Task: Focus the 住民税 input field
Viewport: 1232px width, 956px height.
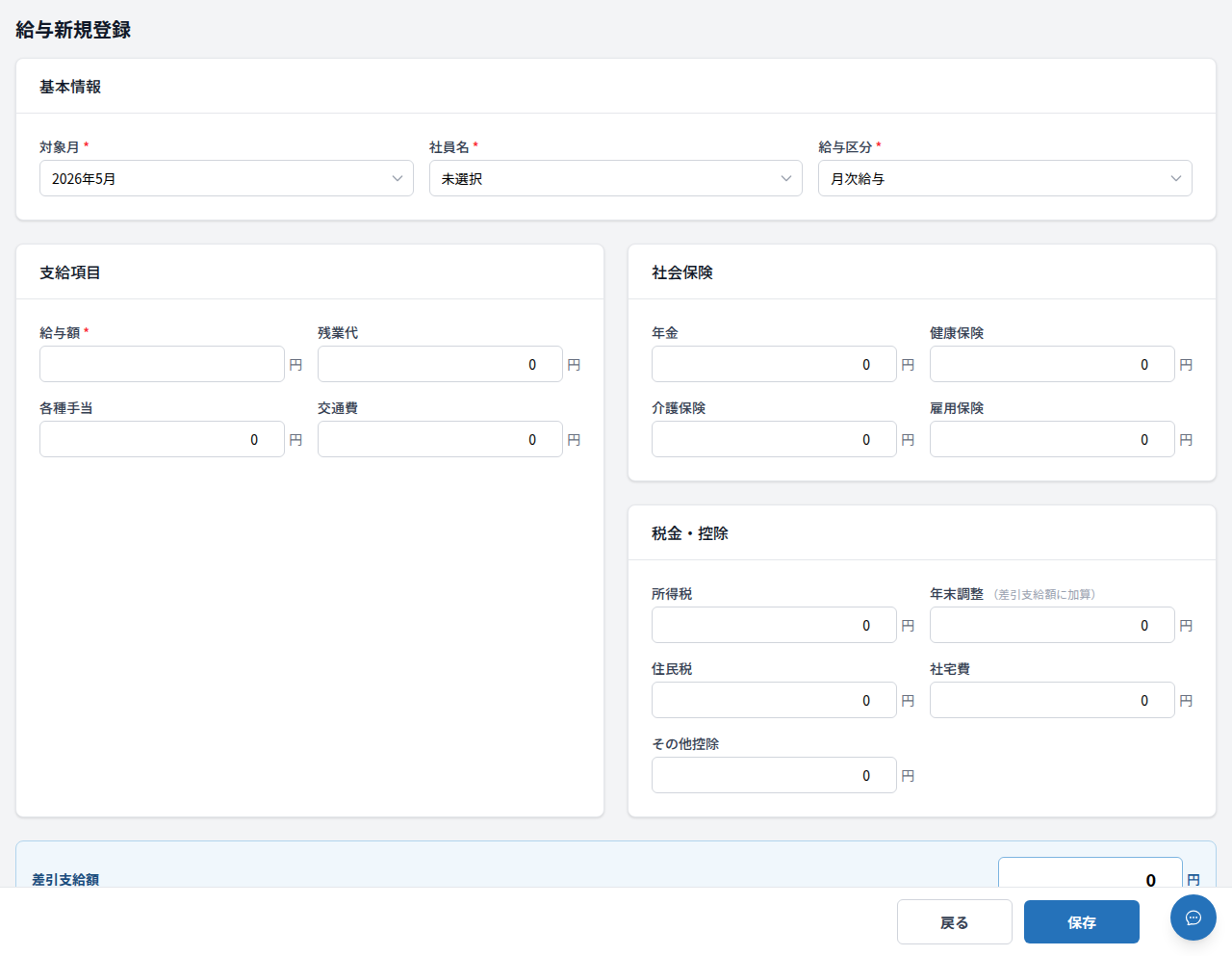Action: tap(774, 700)
